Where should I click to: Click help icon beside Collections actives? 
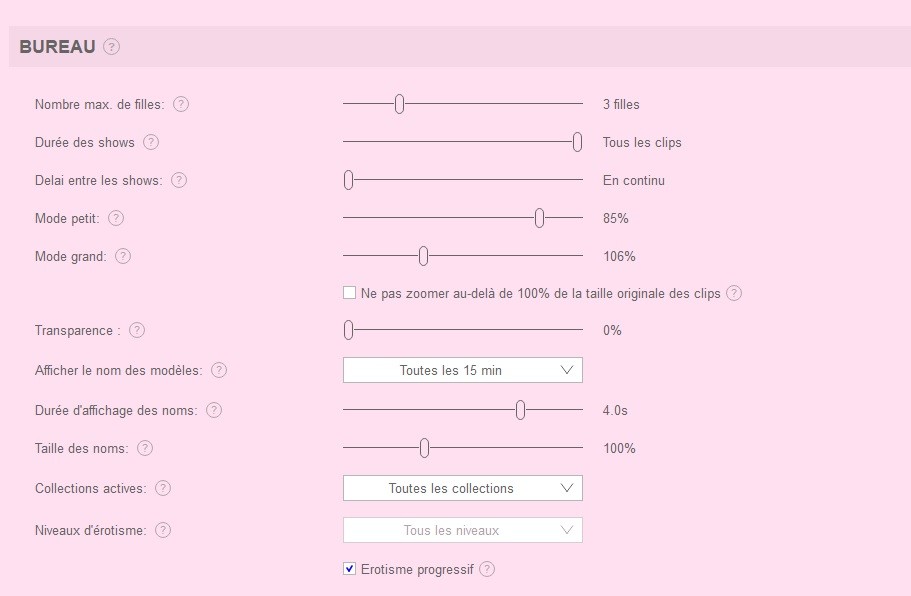pos(163,488)
